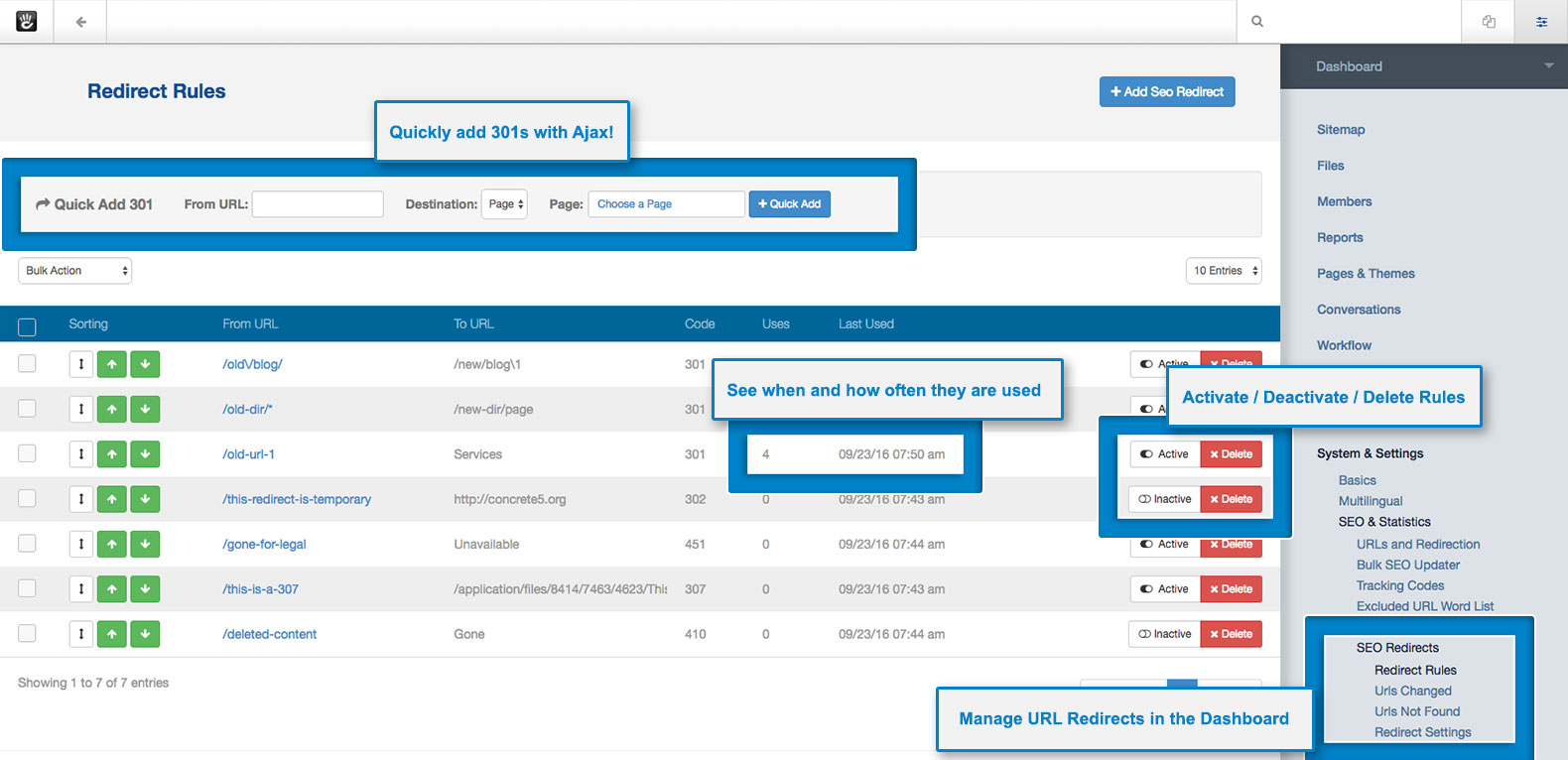Open Pages & Themes in dashboard menu
The image size is (1568, 760).
(x=1366, y=274)
